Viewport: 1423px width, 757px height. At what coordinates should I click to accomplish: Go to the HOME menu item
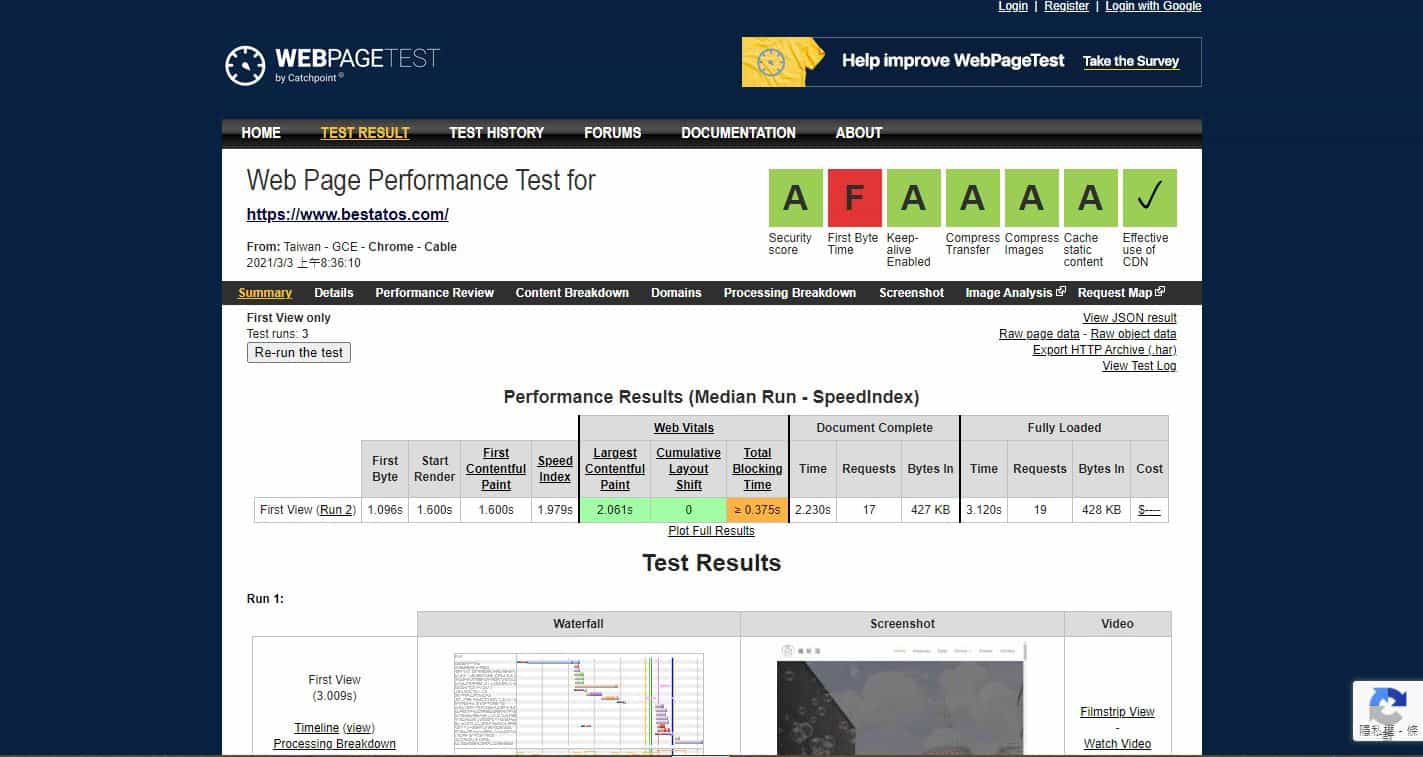coord(261,132)
